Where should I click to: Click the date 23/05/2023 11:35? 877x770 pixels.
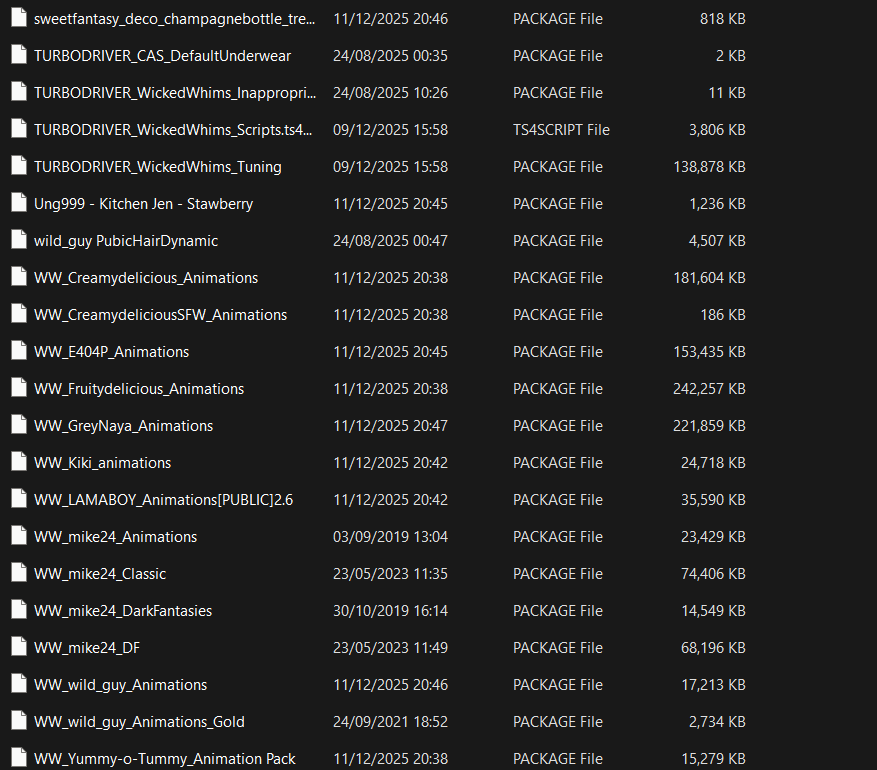390,574
